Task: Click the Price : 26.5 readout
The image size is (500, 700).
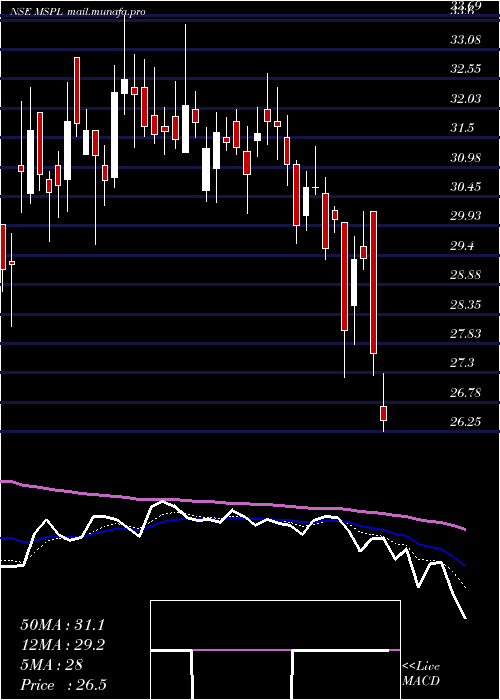Action: coord(63,685)
